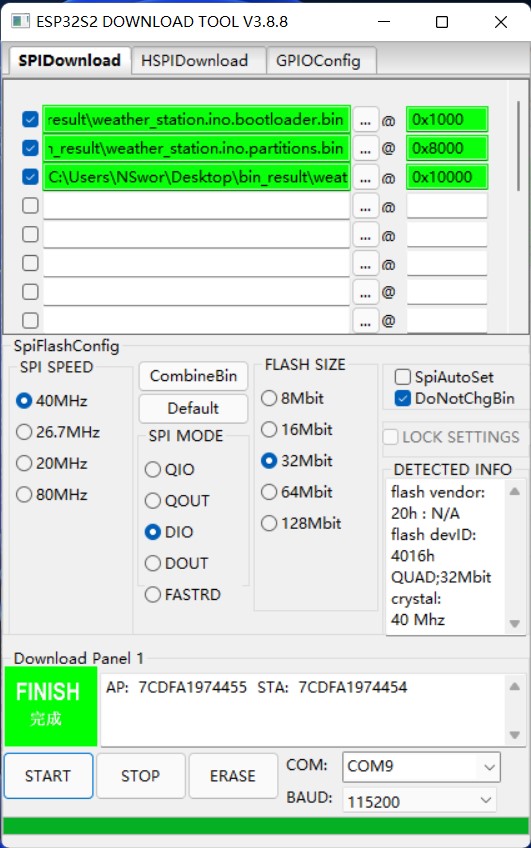
Task: Select 80MHz SPI speed
Action: (52, 494)
